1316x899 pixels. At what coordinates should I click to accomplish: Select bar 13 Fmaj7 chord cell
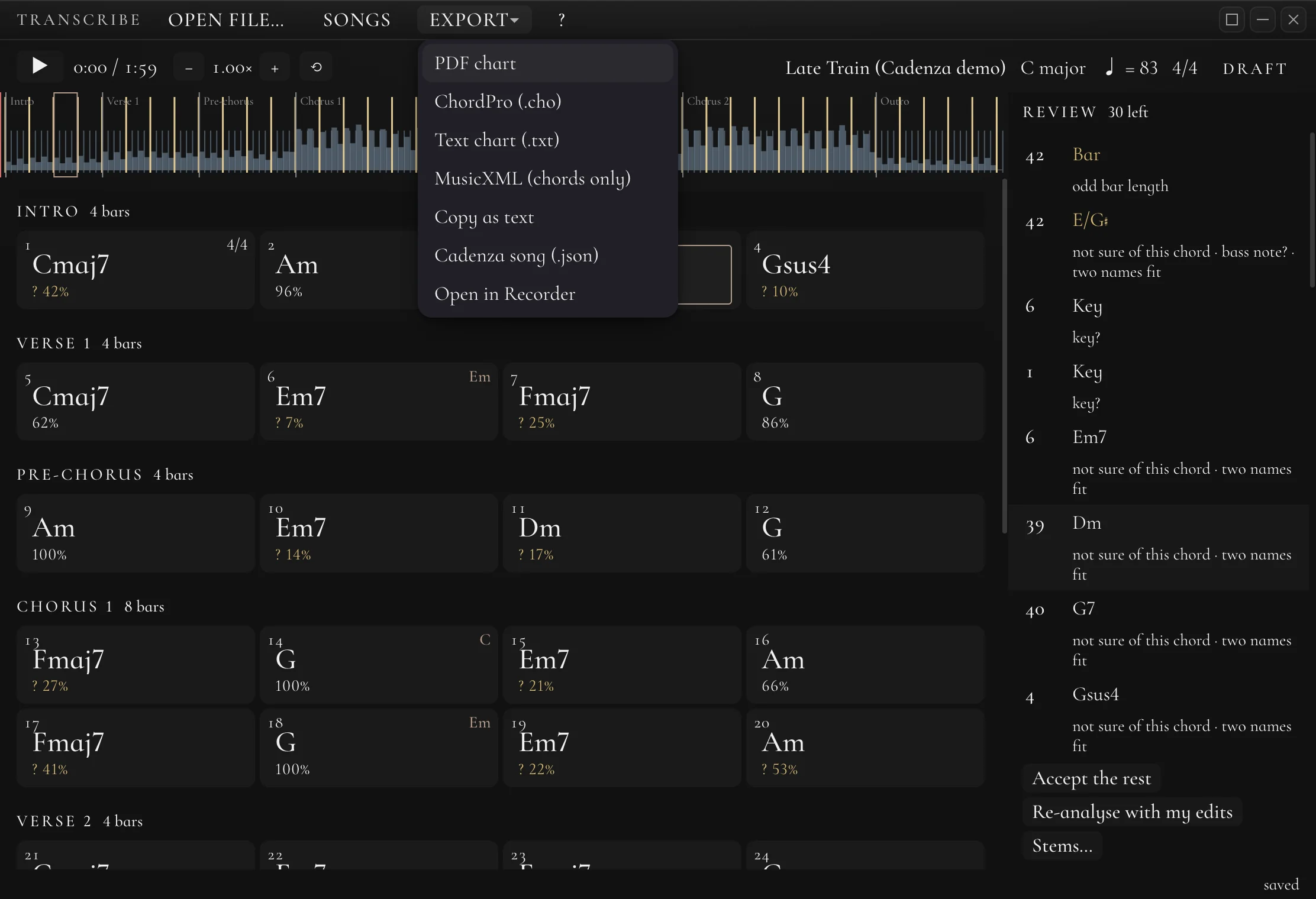click(136, 665)
